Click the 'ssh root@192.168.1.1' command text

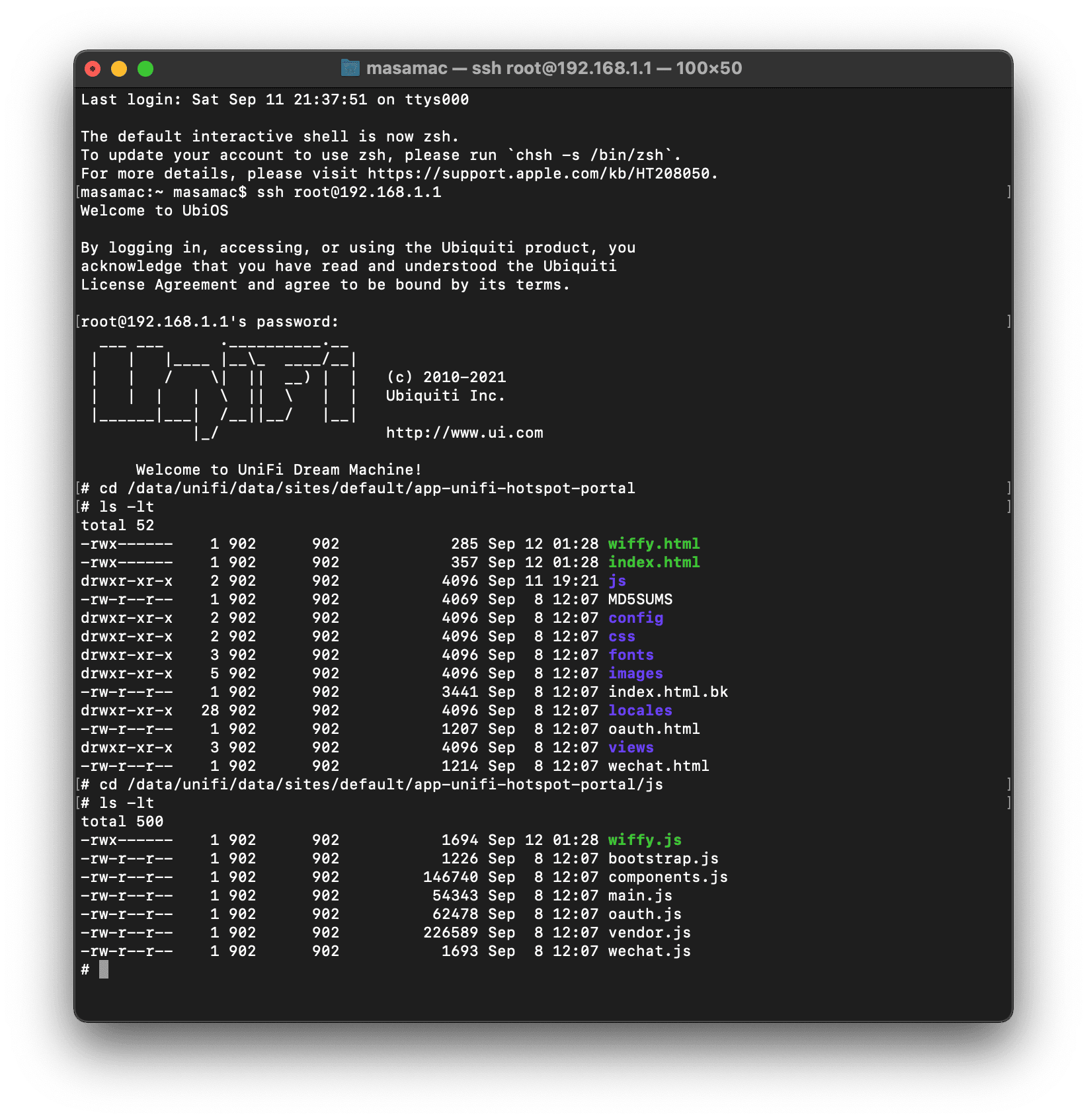(349, 192)
